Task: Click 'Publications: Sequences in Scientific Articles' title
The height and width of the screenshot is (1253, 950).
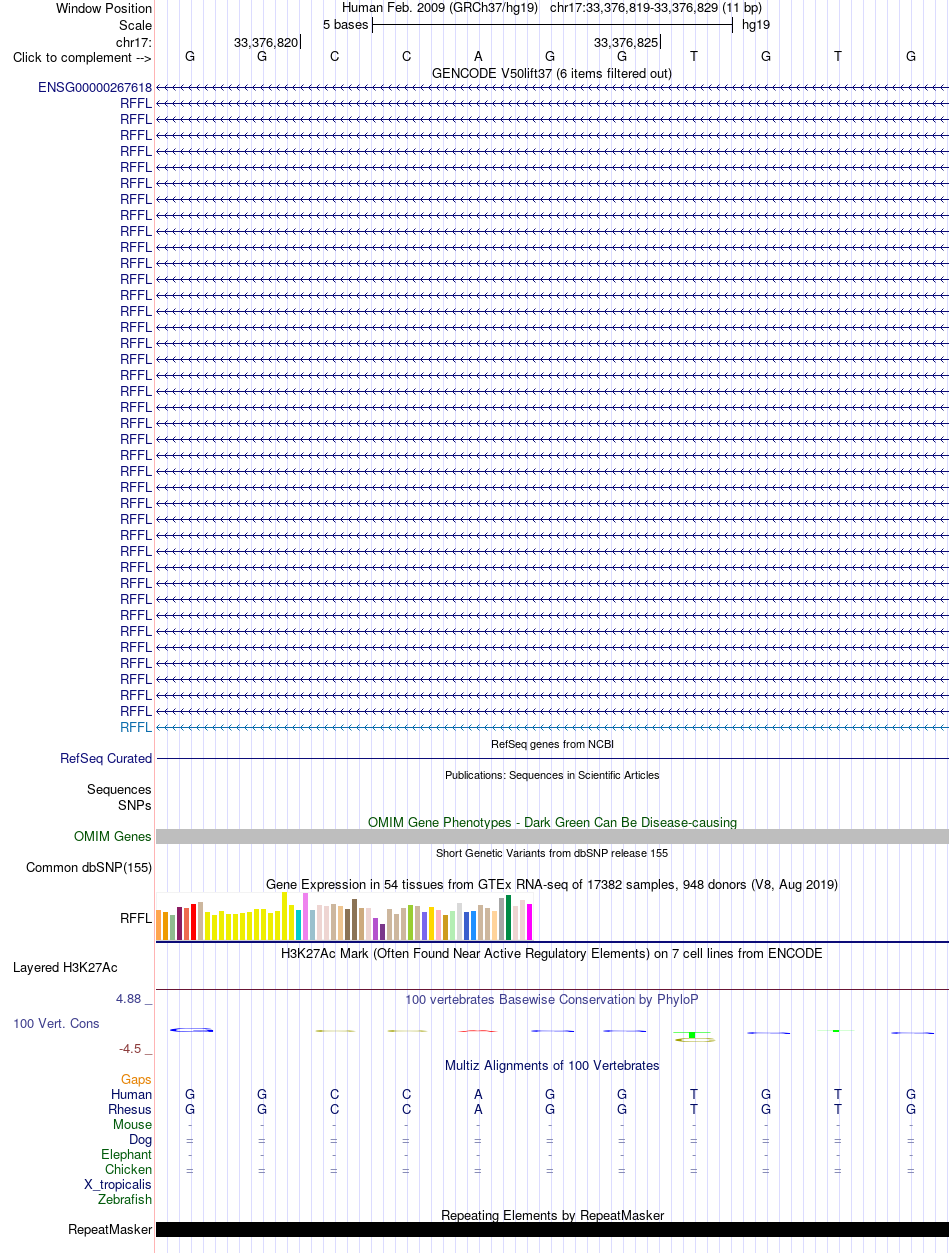Action: coord(552,775)
